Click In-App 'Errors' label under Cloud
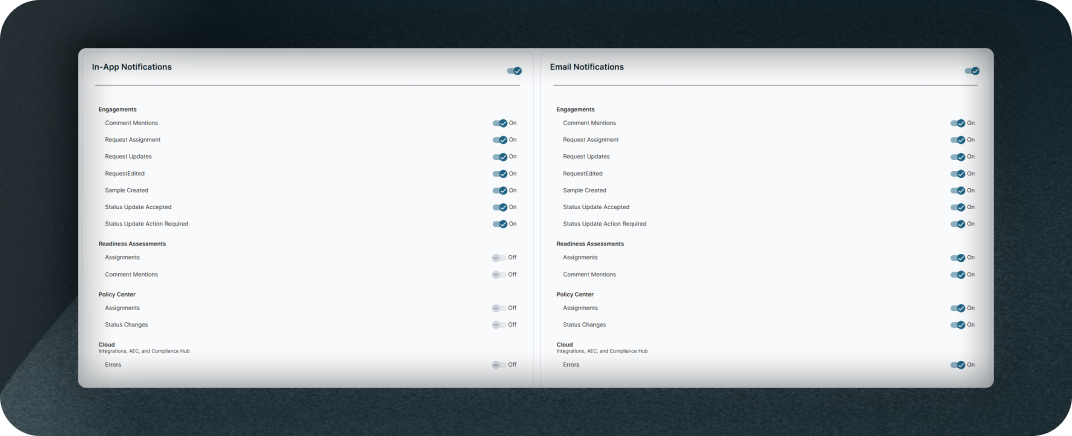Image resolution: width=1072 pixels, height=436 pixels. tap(113, 365)
